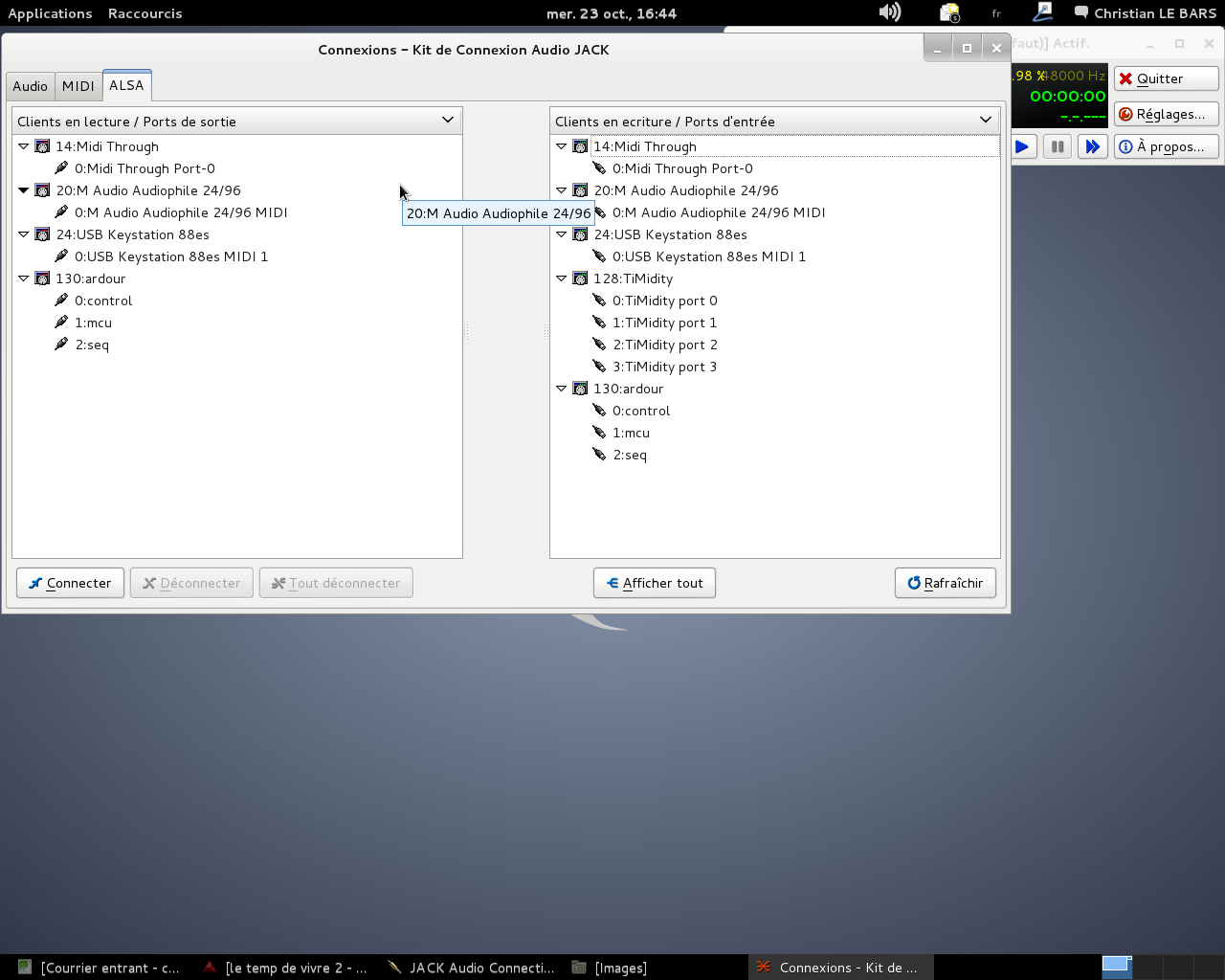Select 24:USB Keystation client icon in input list

tap(580, 234)
